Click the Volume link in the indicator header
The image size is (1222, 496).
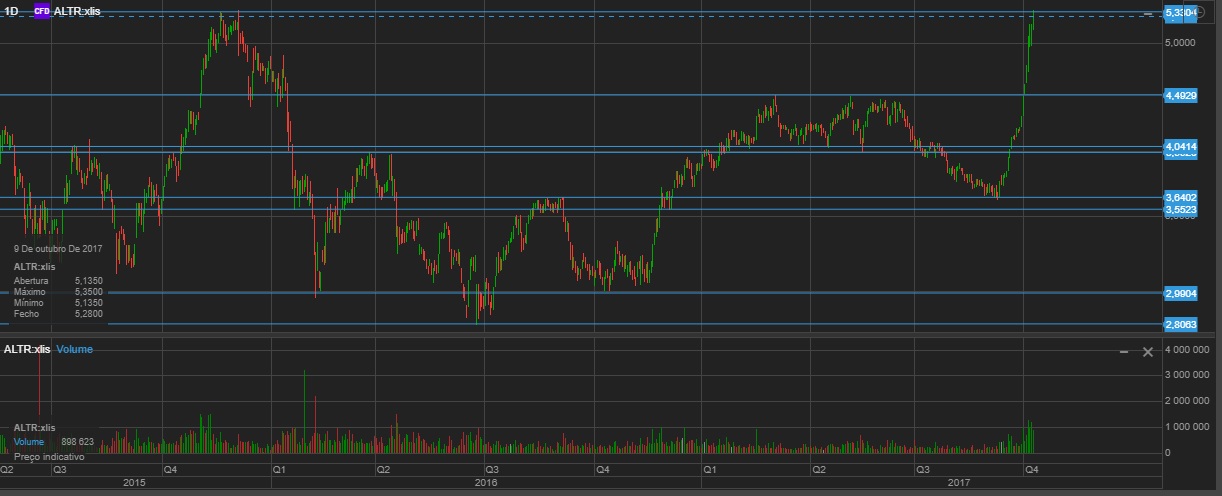[x=75, y=349]
